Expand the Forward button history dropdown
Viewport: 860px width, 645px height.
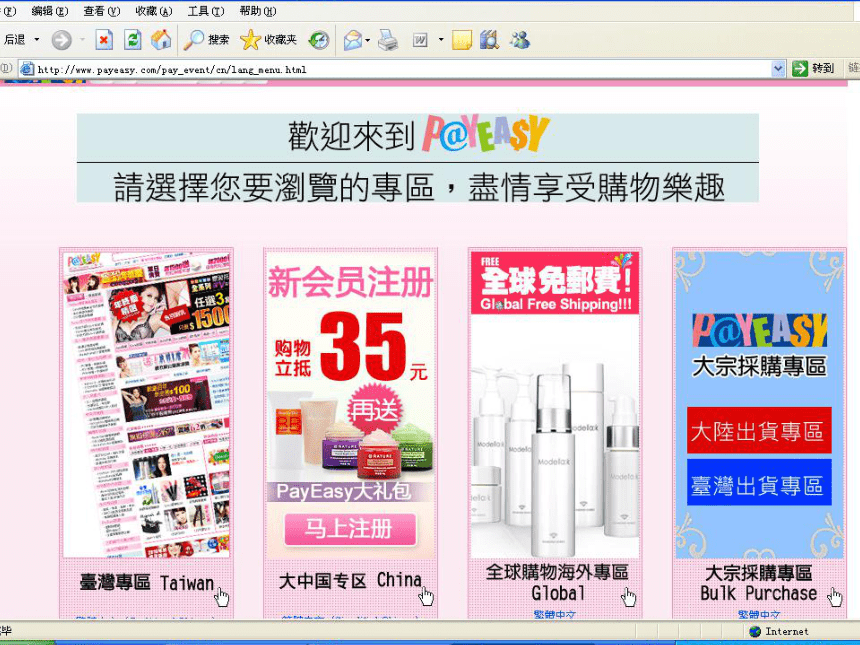pyautogui.click(x=82, y=39)
